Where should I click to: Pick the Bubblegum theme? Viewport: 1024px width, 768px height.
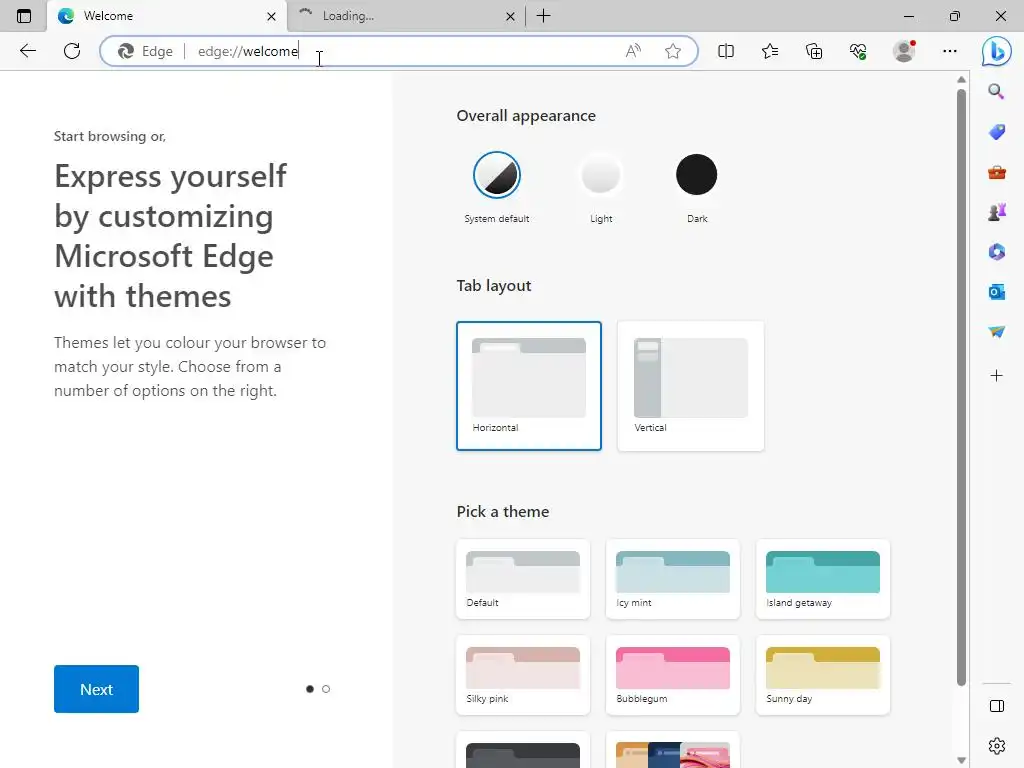673,675
